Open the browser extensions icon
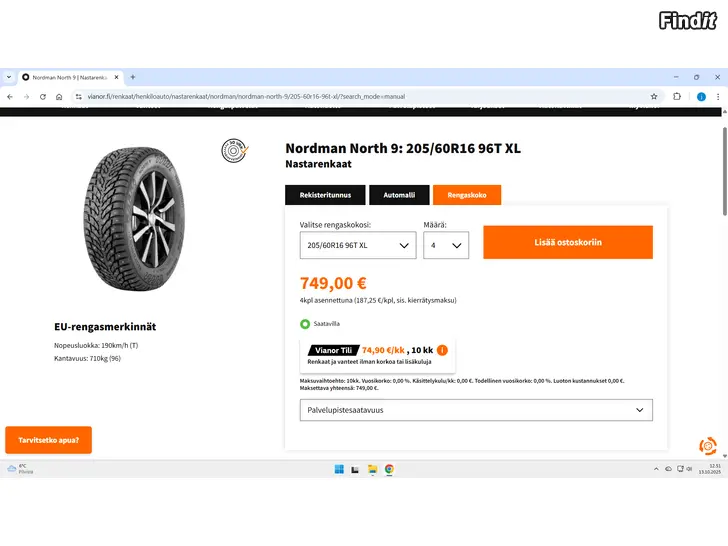 (677, 97)
